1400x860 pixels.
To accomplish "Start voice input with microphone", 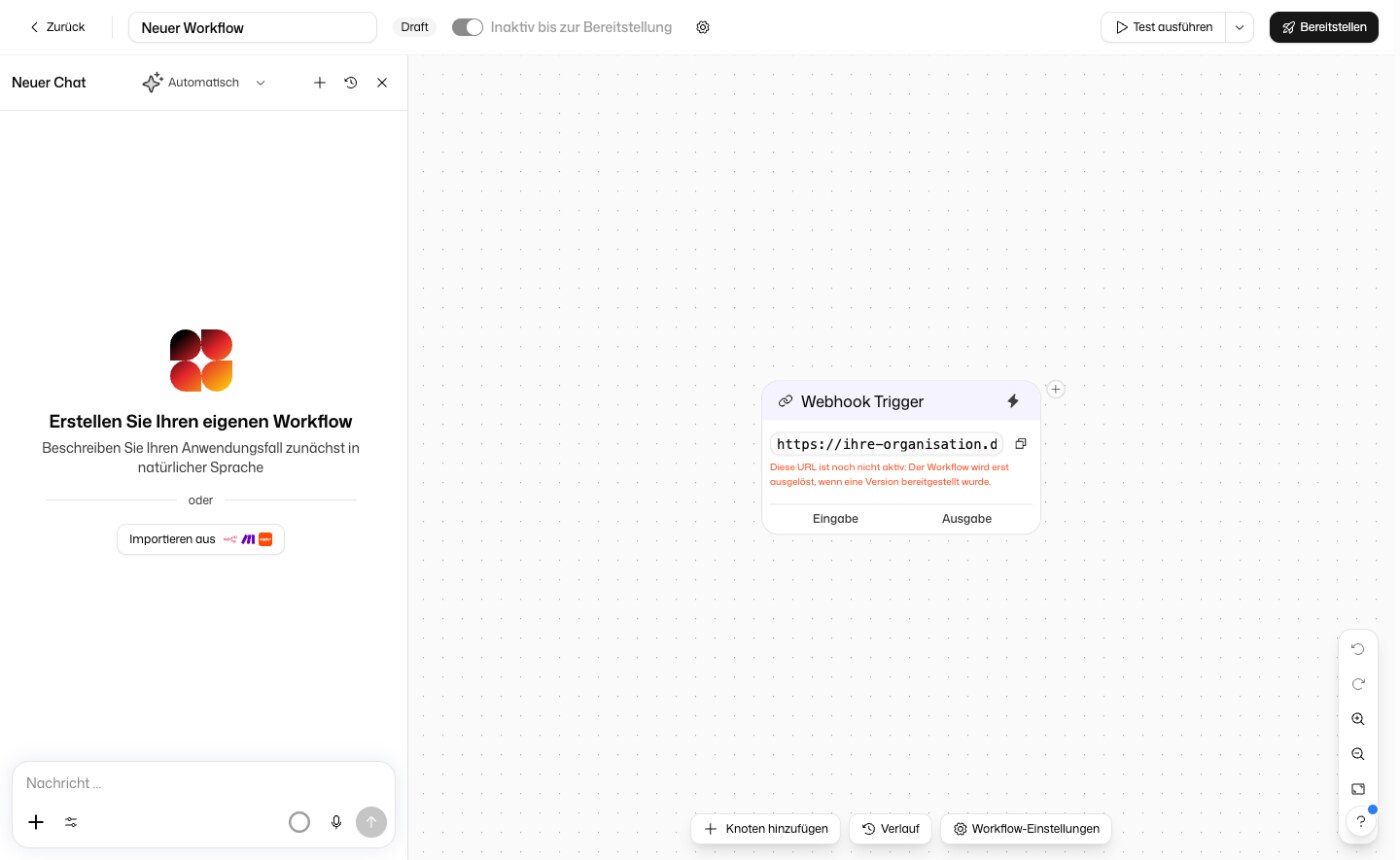I will coord(336,822).
